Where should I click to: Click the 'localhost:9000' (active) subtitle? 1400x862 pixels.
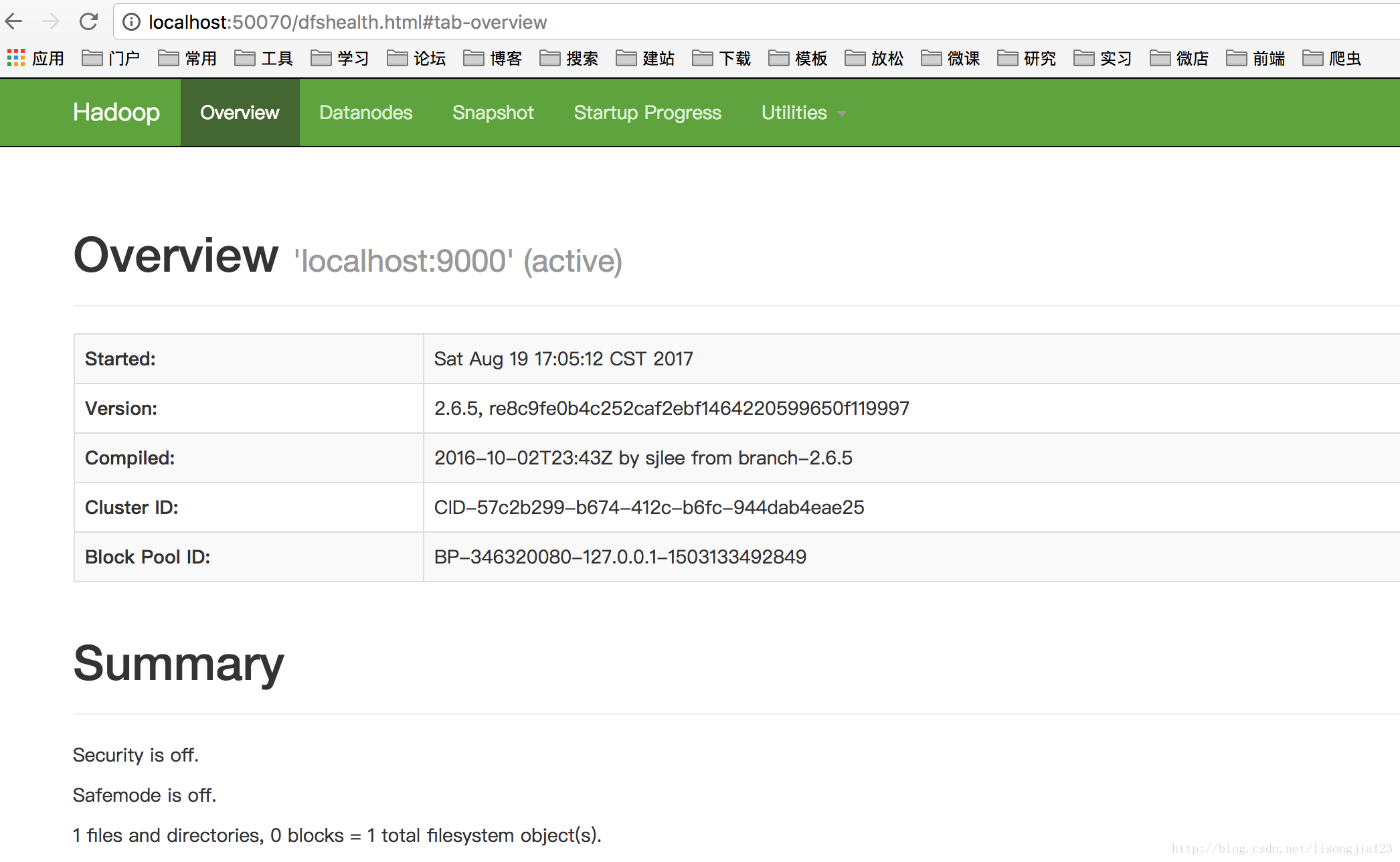click(x=458, y=261)
